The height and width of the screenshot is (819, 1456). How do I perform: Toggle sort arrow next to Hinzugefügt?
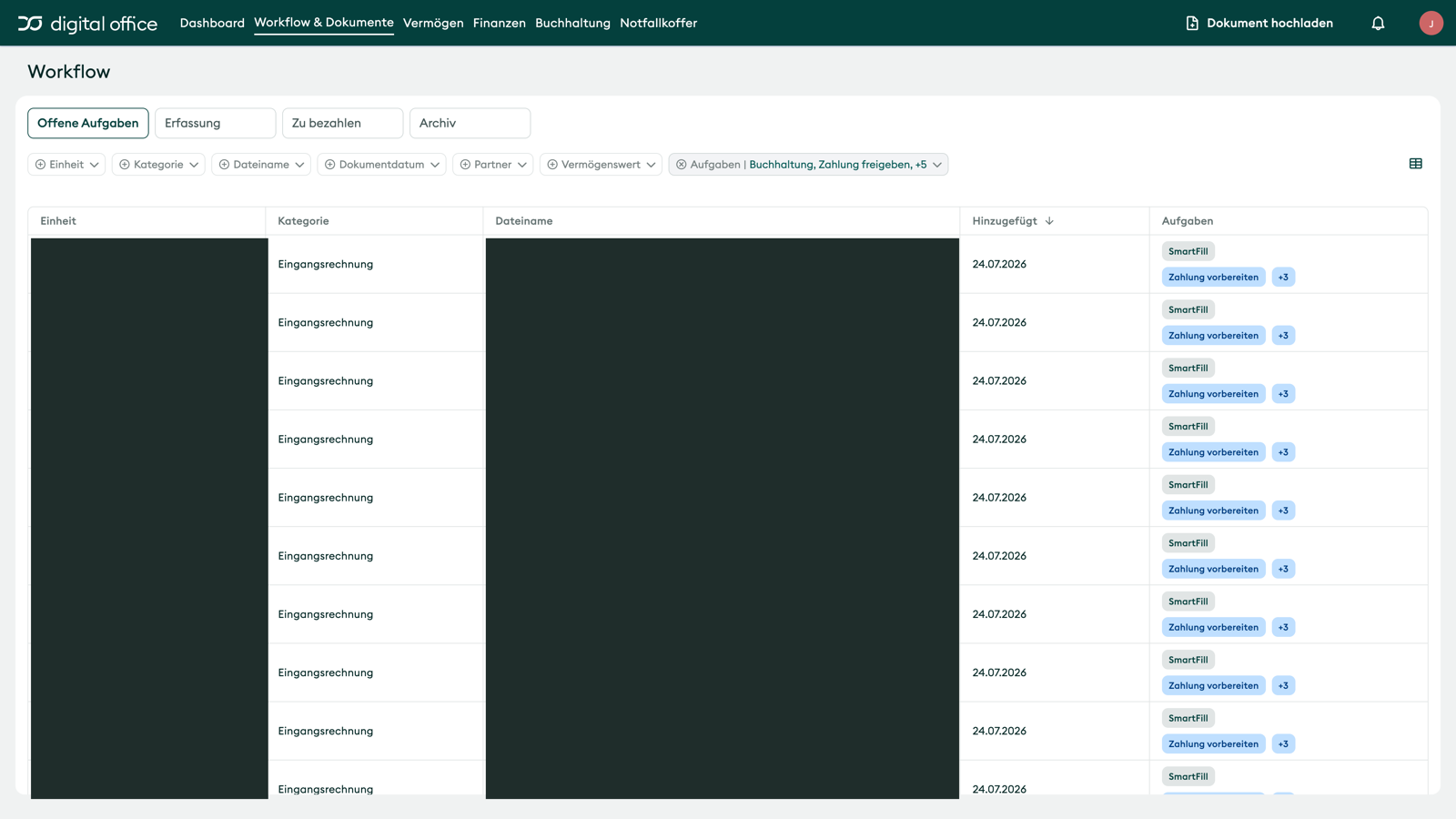click(1049, 221)
